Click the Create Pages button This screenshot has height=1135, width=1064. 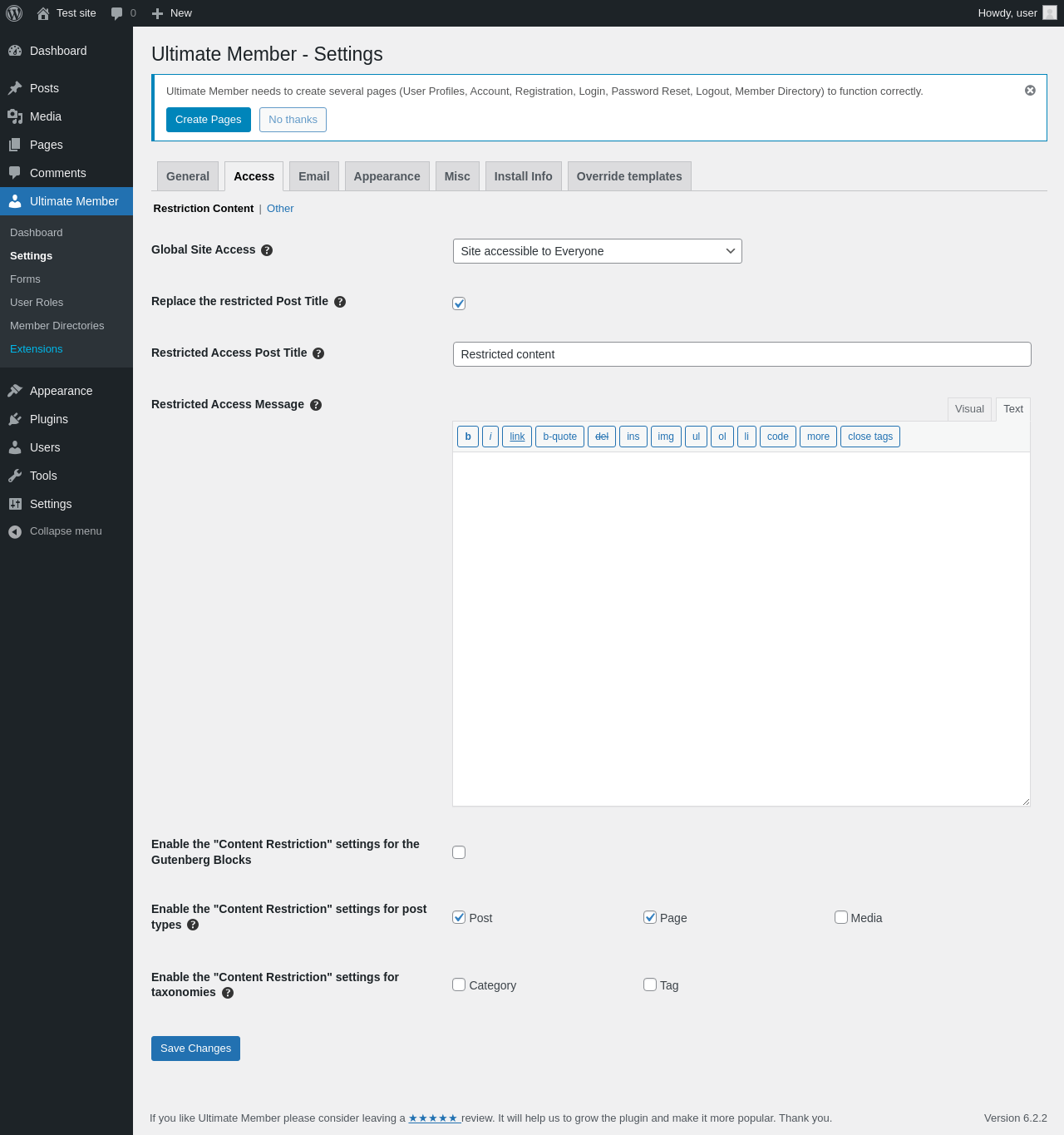point(209,120)
